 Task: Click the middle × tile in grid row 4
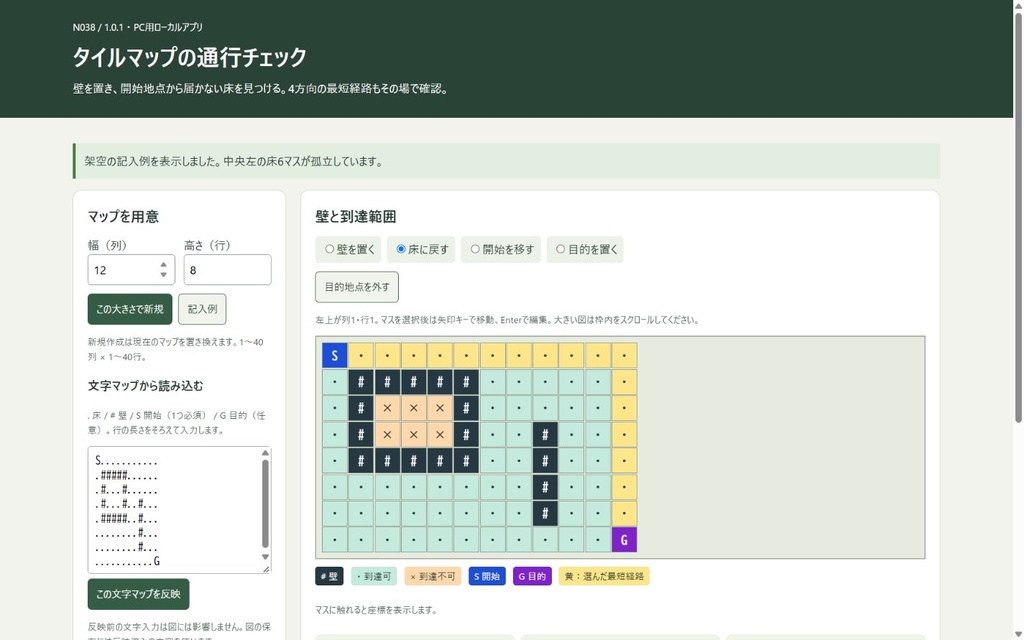point(413,434)
